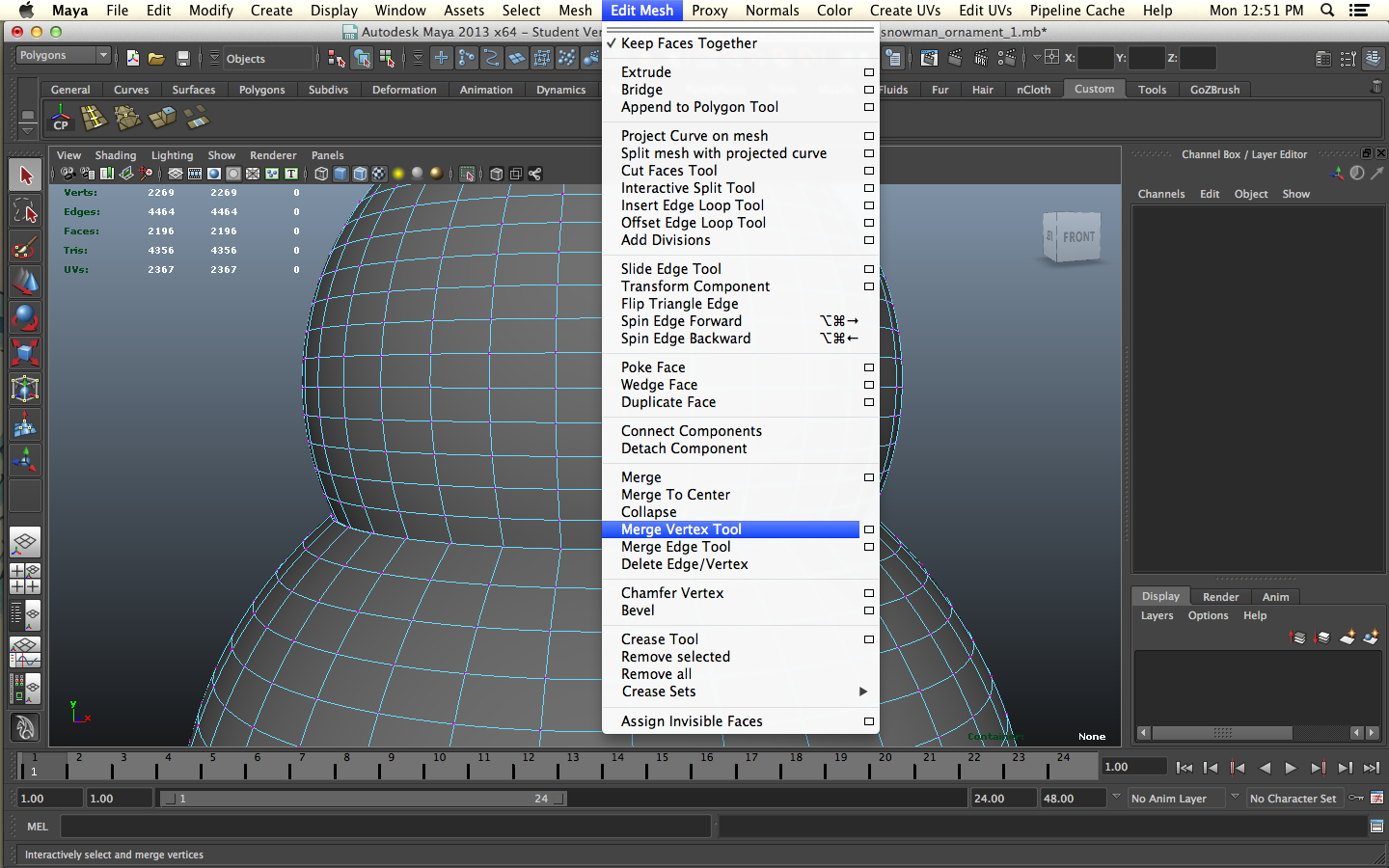This screenshot has width=1389, height=868.
Task: Toggle select by component type mode
Action: click(x=387, y=59)
